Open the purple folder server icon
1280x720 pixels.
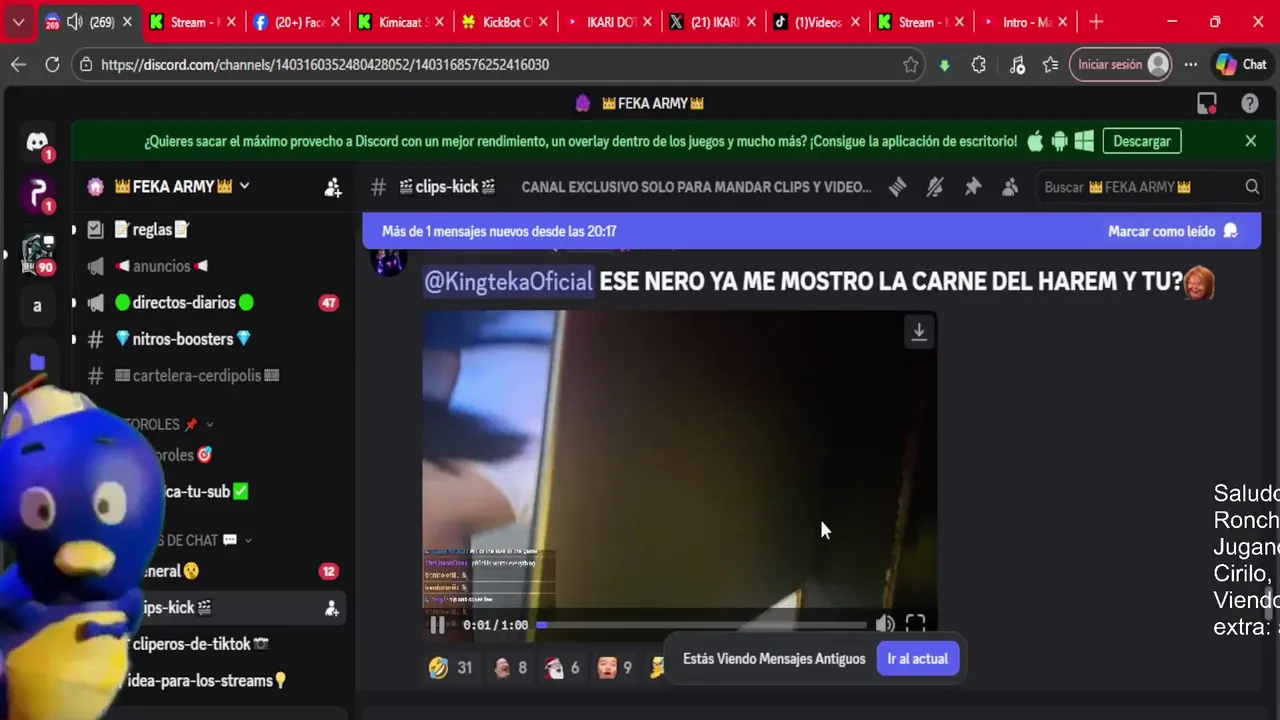[x=37, y=362]
